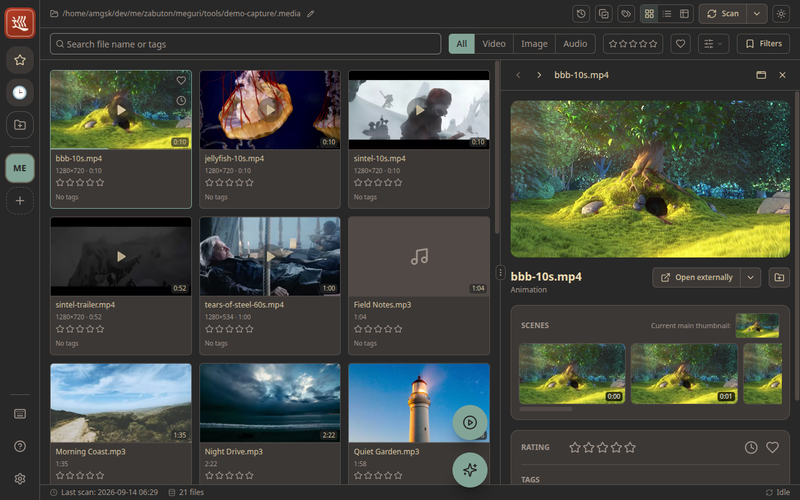Click the 21 files status entry
This screenshot has width=800, height=500.
[186, 492]
